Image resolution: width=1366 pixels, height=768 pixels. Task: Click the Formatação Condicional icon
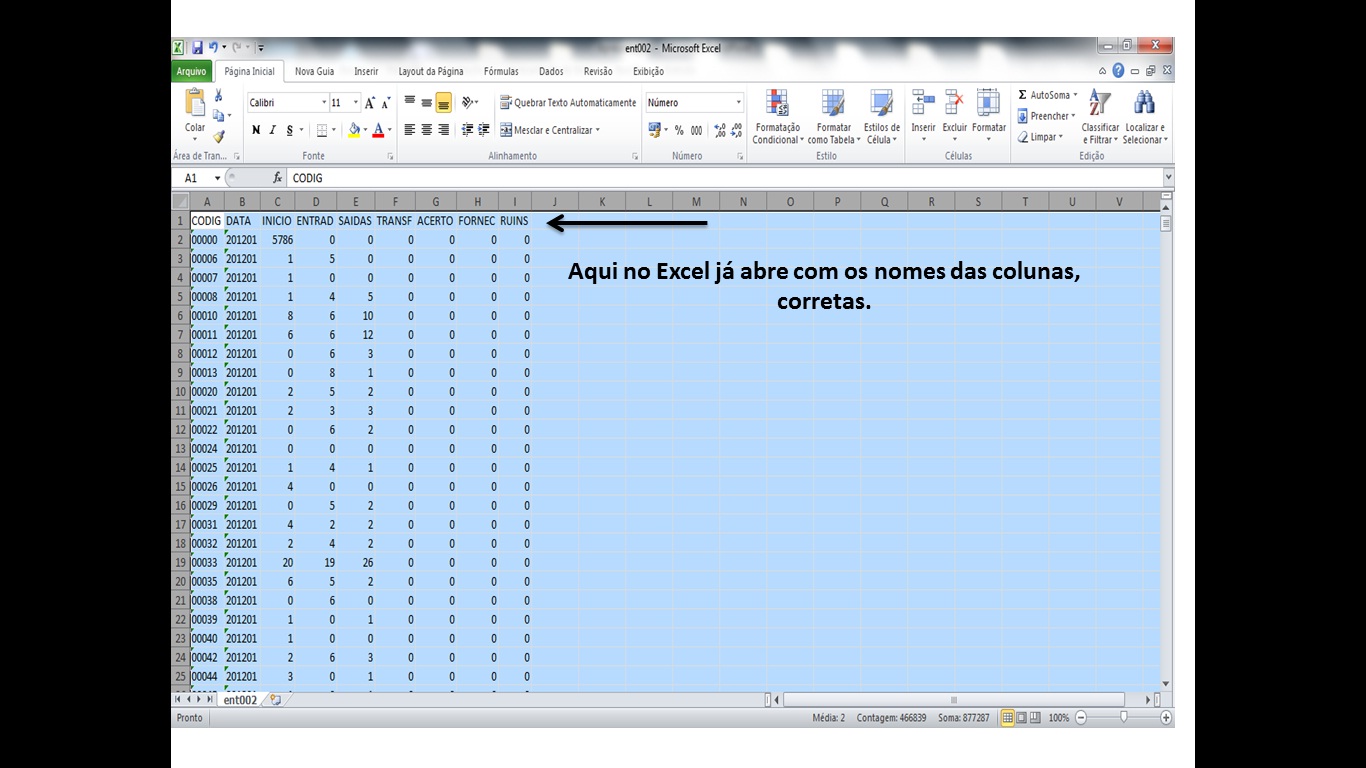[x=777, y=103]
